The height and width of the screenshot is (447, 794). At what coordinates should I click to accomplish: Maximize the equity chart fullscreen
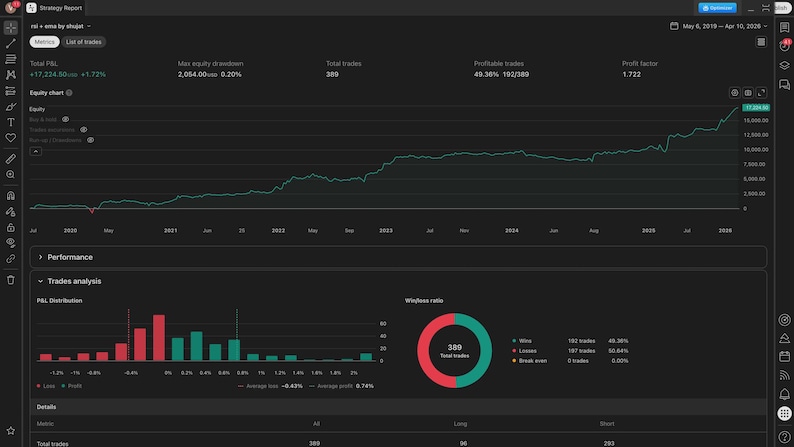761,93
